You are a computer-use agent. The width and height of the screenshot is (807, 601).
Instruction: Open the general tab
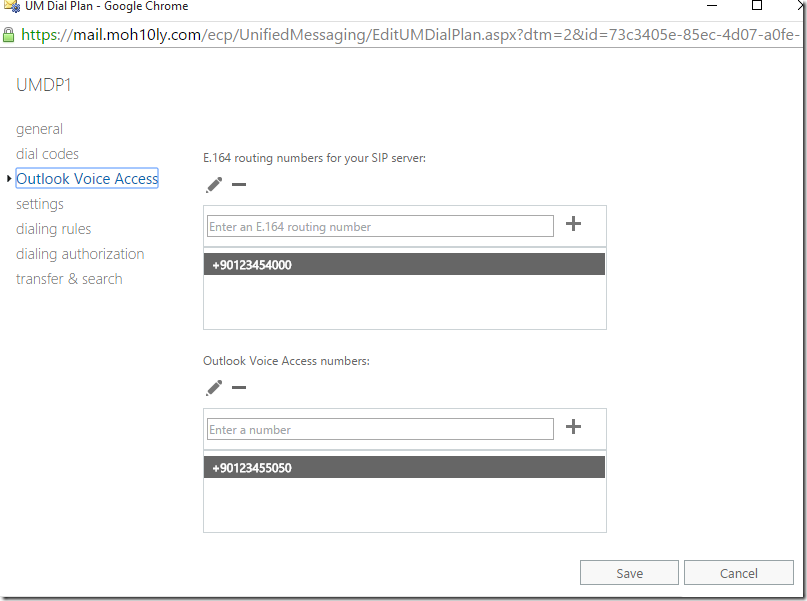point(40,129)
